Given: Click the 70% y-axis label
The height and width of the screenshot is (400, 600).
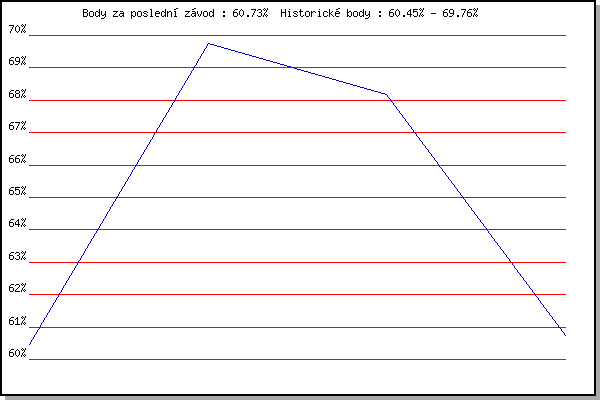Looking at the screenshot, I should 16,29.
